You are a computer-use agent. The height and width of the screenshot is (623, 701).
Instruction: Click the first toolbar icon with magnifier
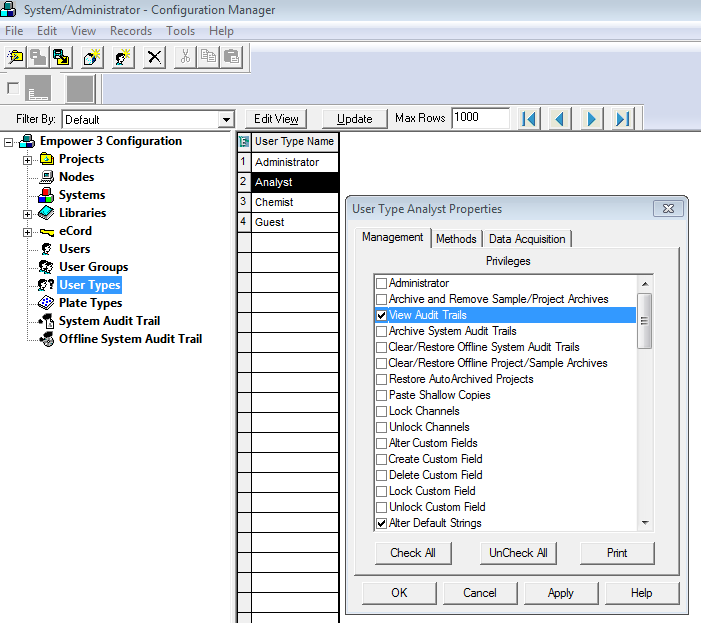15,57
